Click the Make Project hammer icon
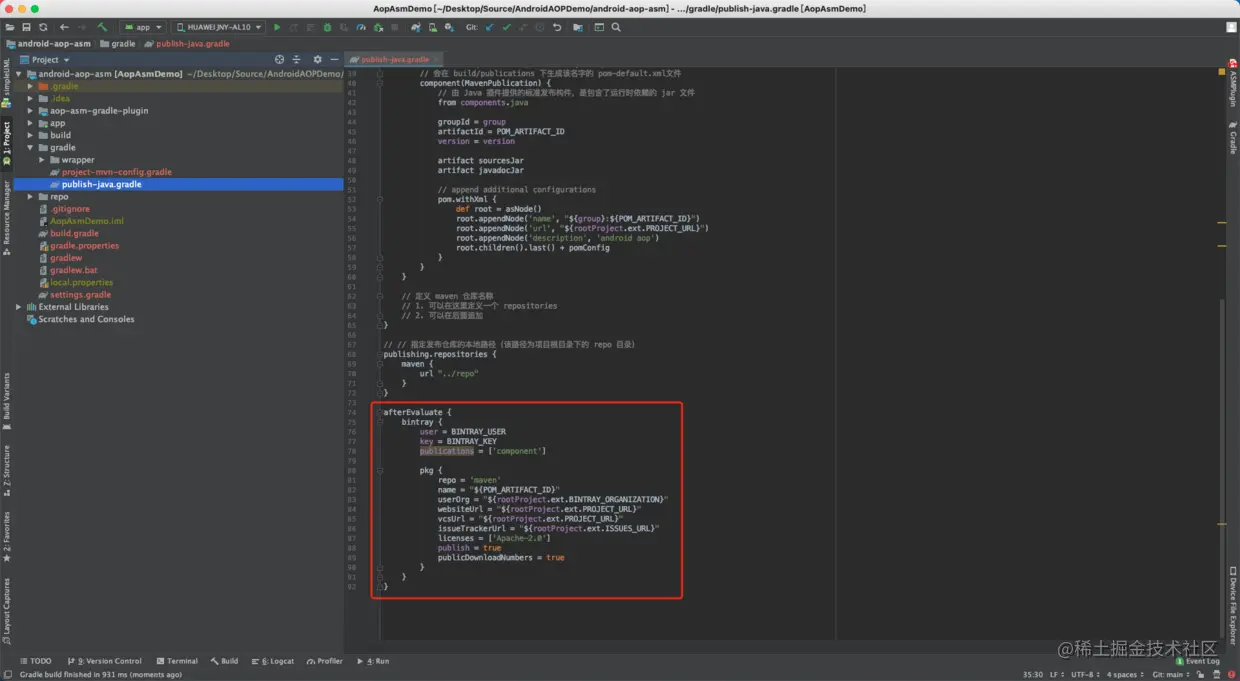The height and width of the screenshot is (681, 1240). (102, 27)
